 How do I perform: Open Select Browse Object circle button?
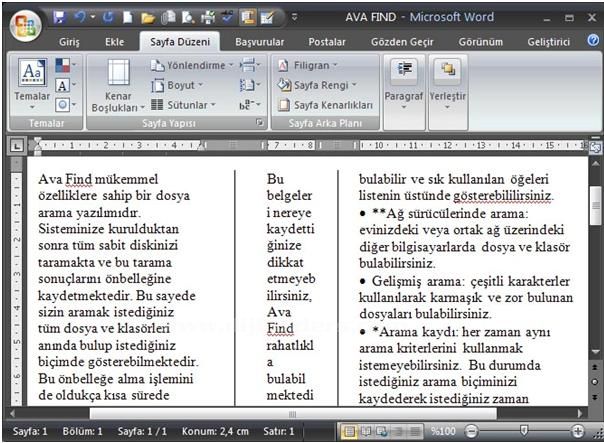coord(596,382)
